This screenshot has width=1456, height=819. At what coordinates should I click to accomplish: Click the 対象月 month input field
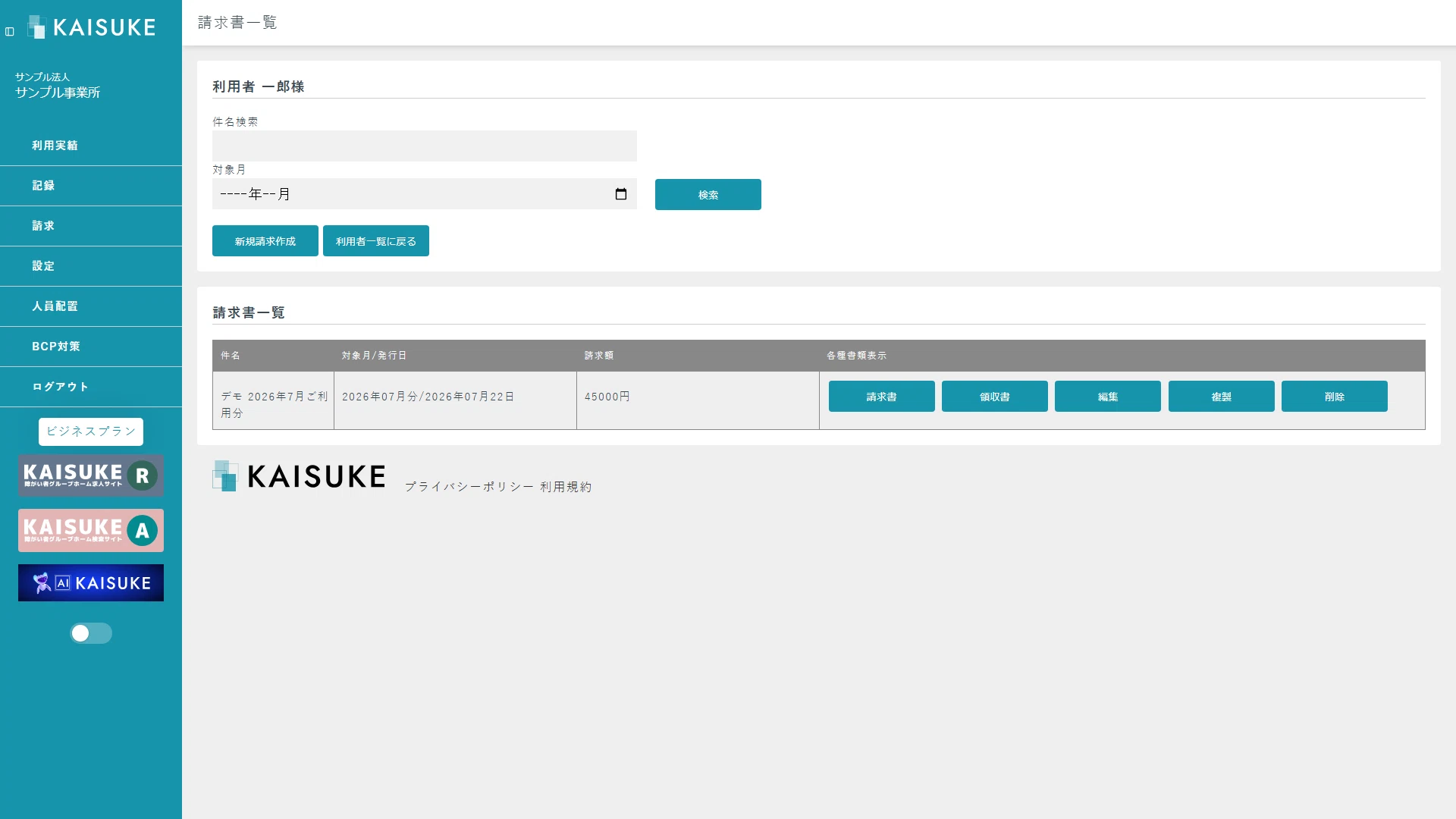tap(425, 194)
